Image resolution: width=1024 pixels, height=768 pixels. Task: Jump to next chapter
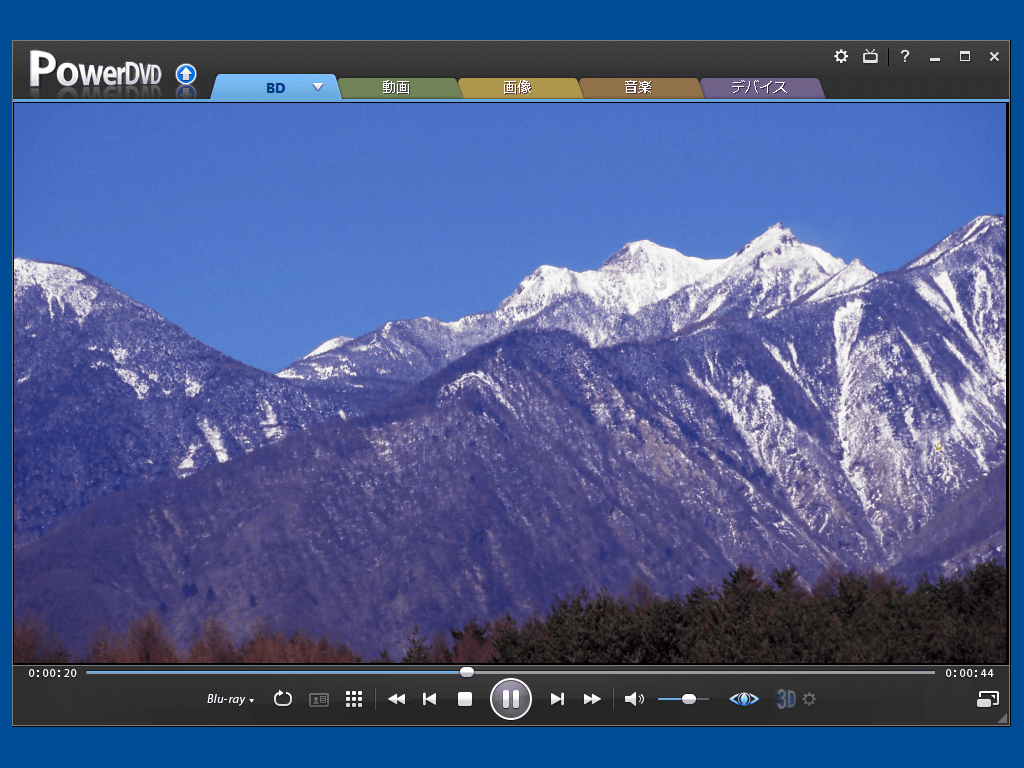coord(557,699)
